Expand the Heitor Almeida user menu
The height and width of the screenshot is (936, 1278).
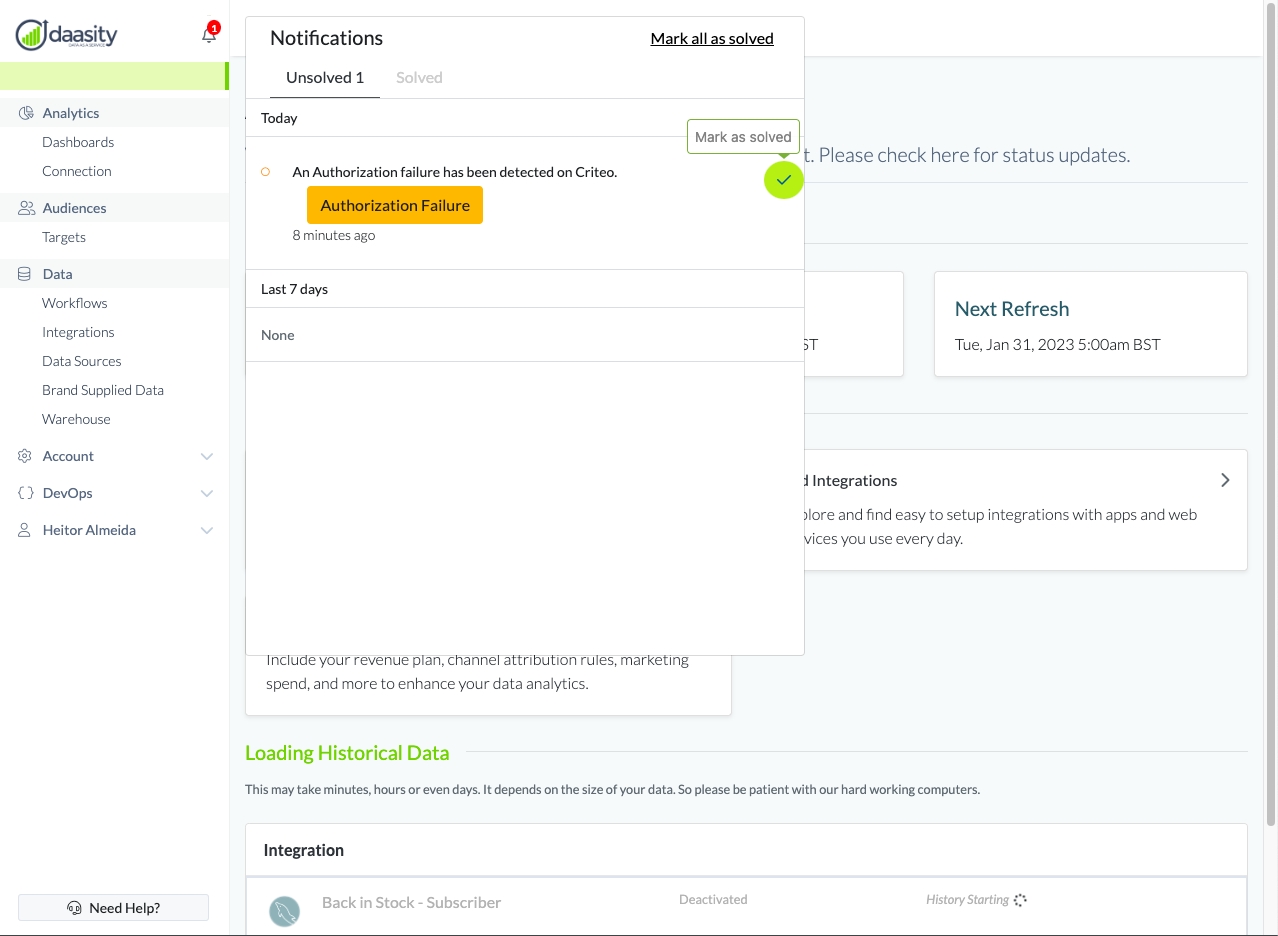click(x=207, y=530)
